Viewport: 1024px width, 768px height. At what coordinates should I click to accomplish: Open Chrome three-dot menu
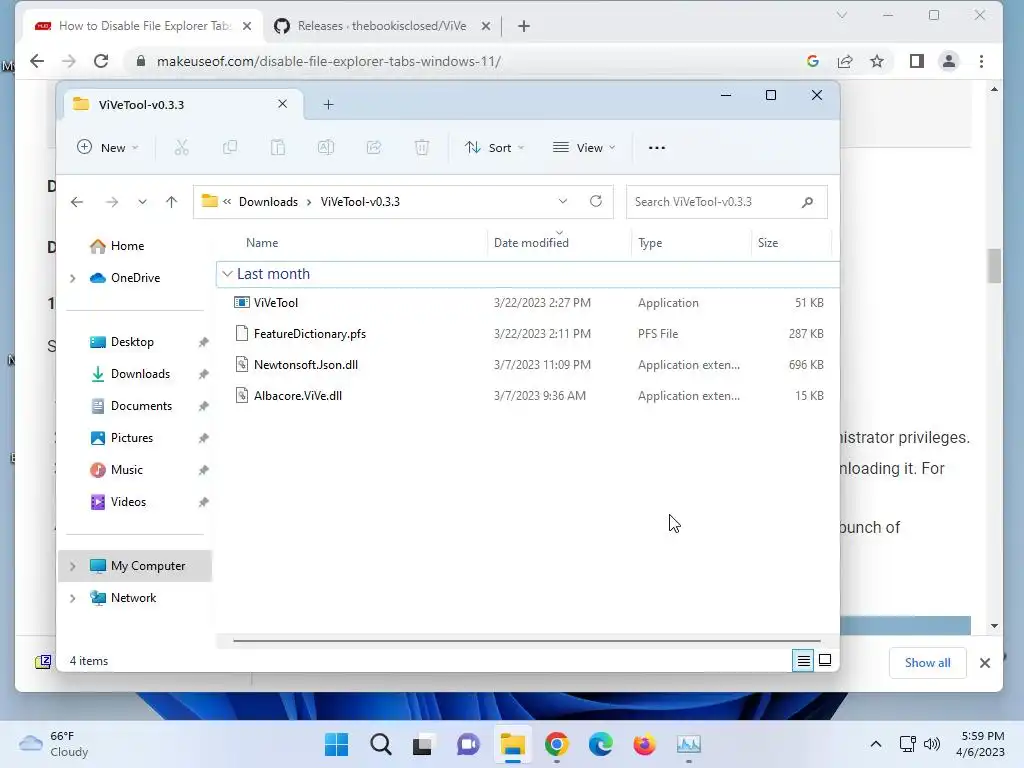(x=982, y=61)
